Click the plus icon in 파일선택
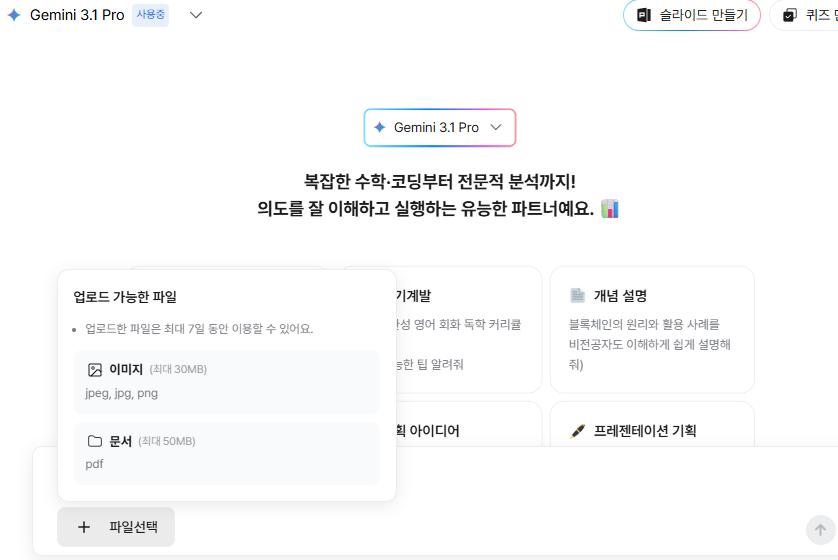The image size is (838, 560). [84, 527]
